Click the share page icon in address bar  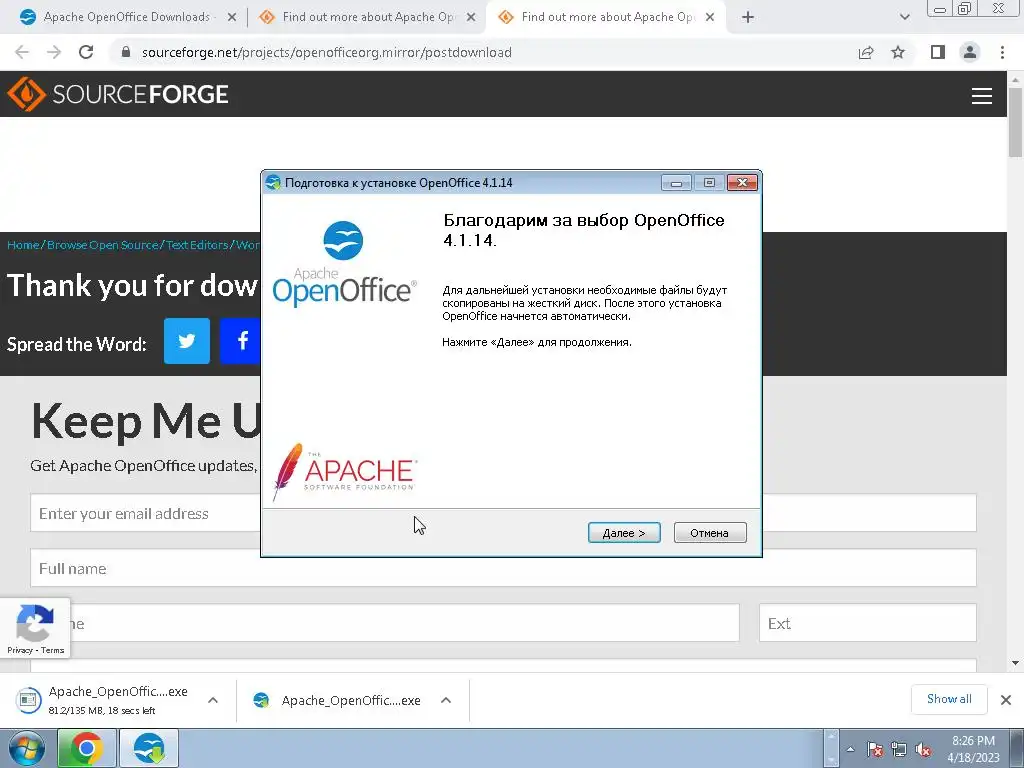click(866, 52)
